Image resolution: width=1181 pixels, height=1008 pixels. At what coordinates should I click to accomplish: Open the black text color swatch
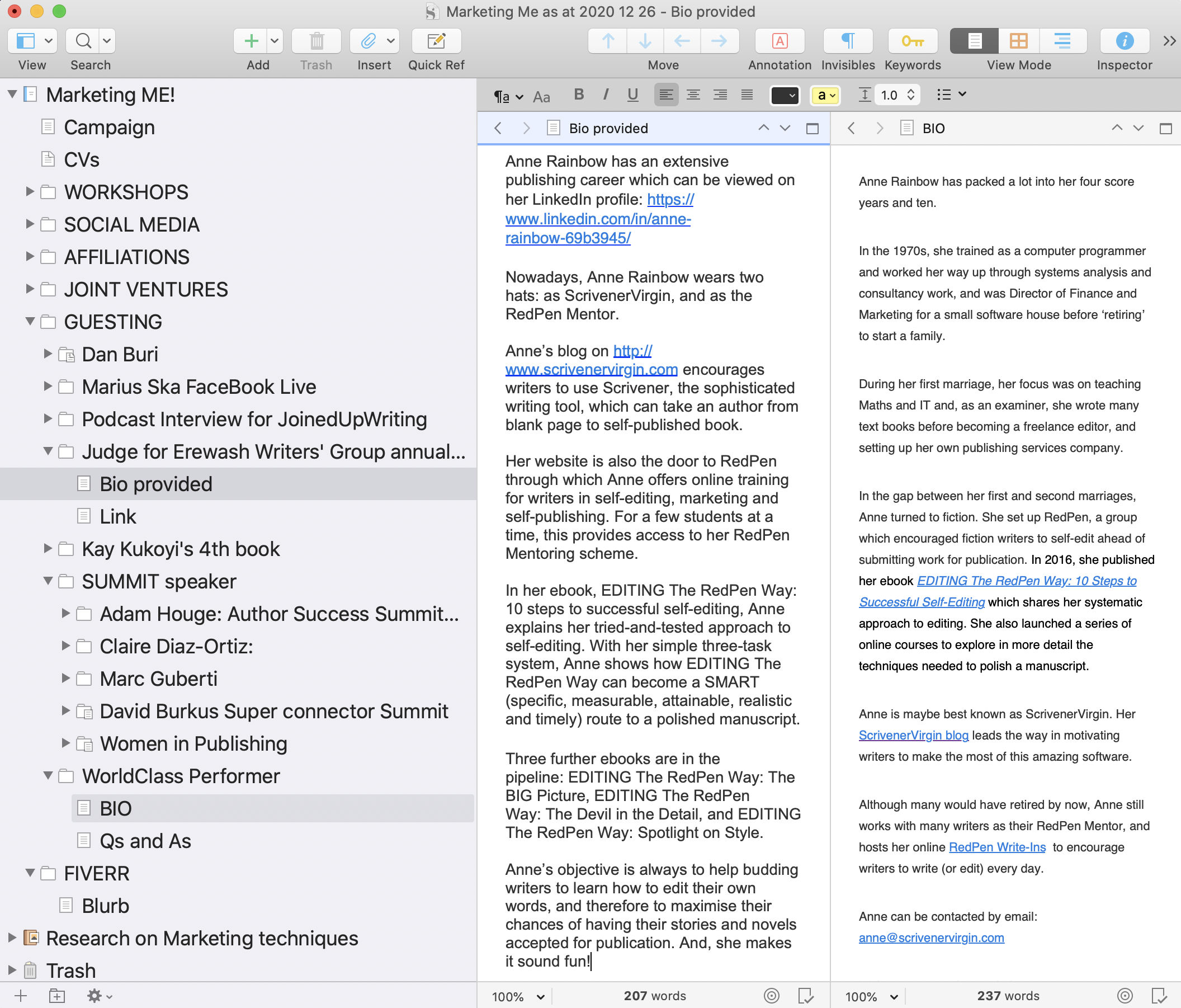[x=785, y=95]
